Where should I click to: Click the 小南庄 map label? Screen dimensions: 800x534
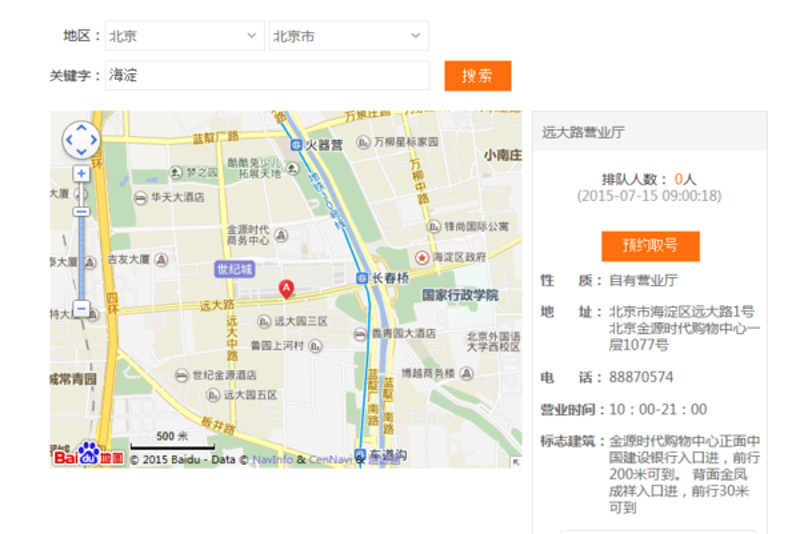click(x=503, y=156)
